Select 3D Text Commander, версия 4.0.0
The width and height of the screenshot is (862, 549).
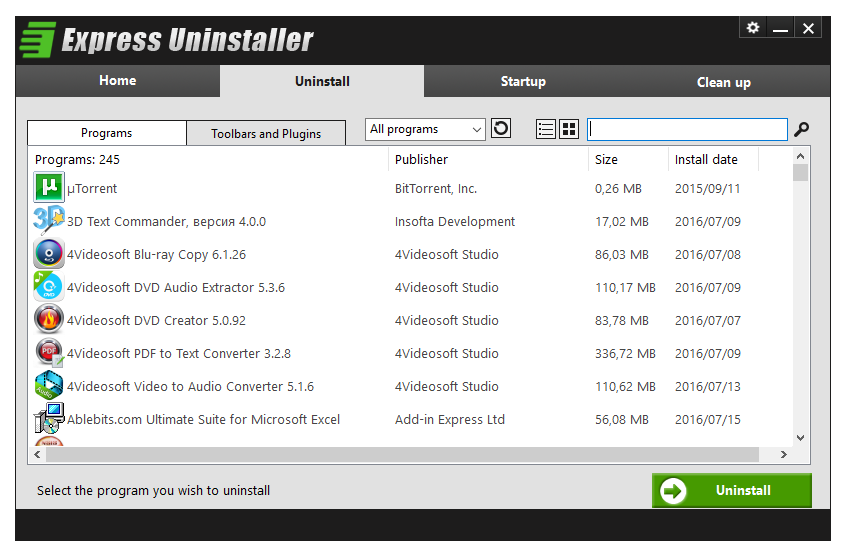pos(166,221)
